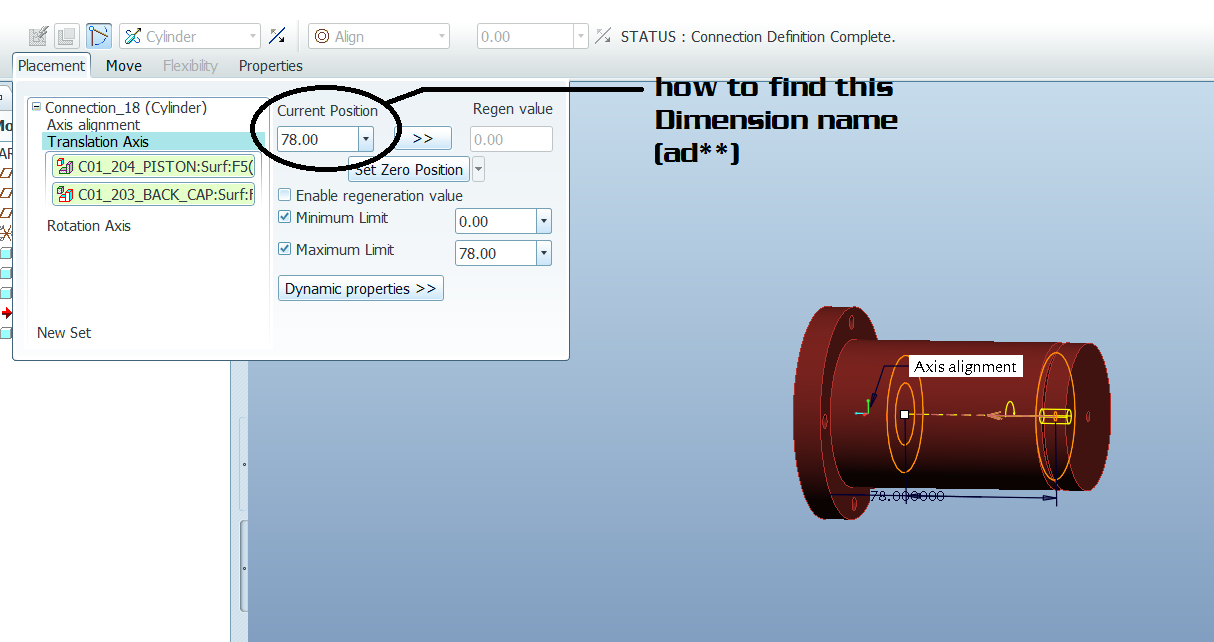This screenshot has height=642, width=1214.
Task: Click the manual placement icon
Action: click(x=66, y=37)
